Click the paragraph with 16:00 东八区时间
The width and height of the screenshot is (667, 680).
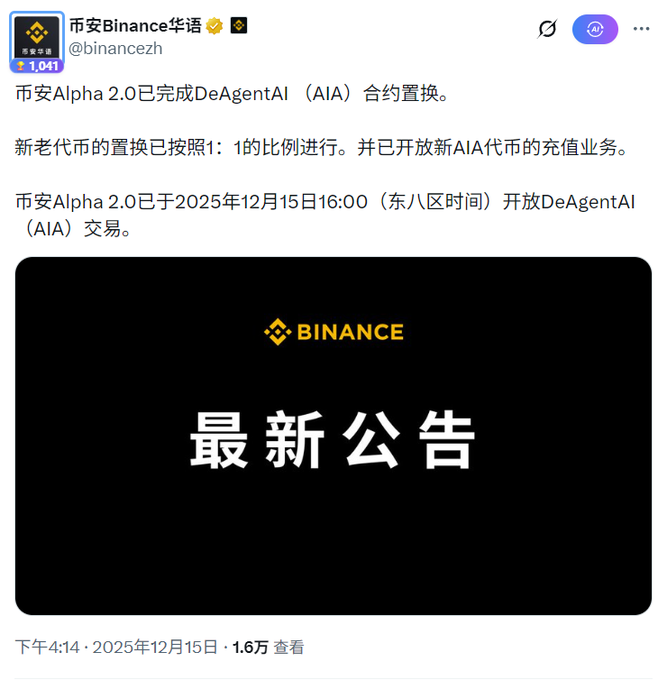coord(325,215)
